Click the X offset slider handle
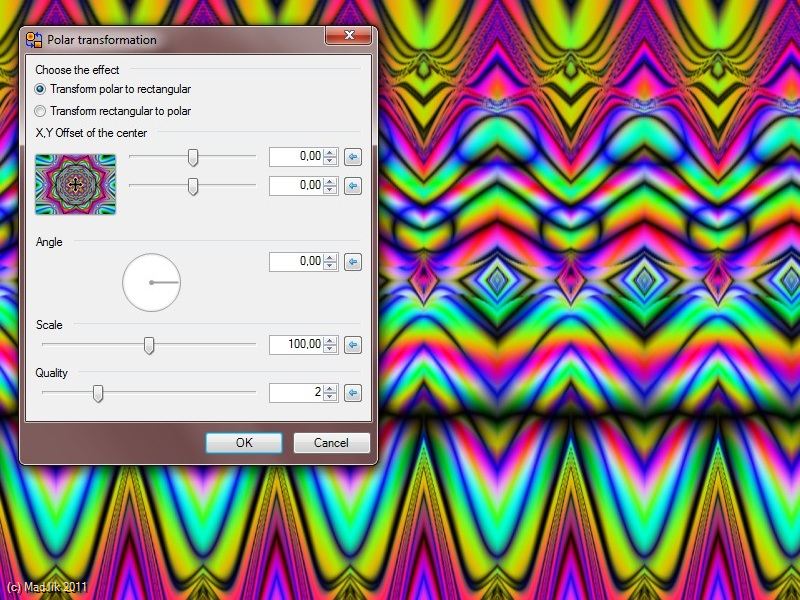Image resolution: width=800 pixels, height=600 pixels. 193,158
